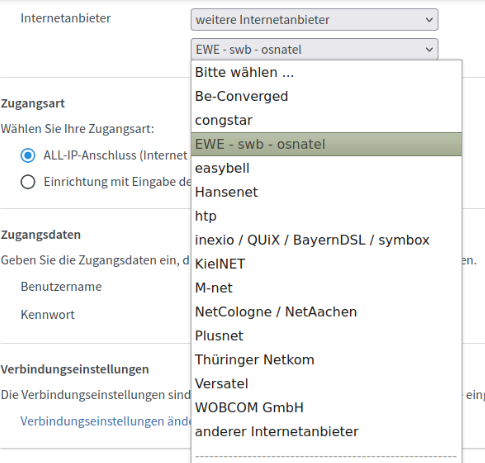The width and height of the screenshot is (485, 463).
Task: Click the Kennwort label
Action: tap(48, 315)
